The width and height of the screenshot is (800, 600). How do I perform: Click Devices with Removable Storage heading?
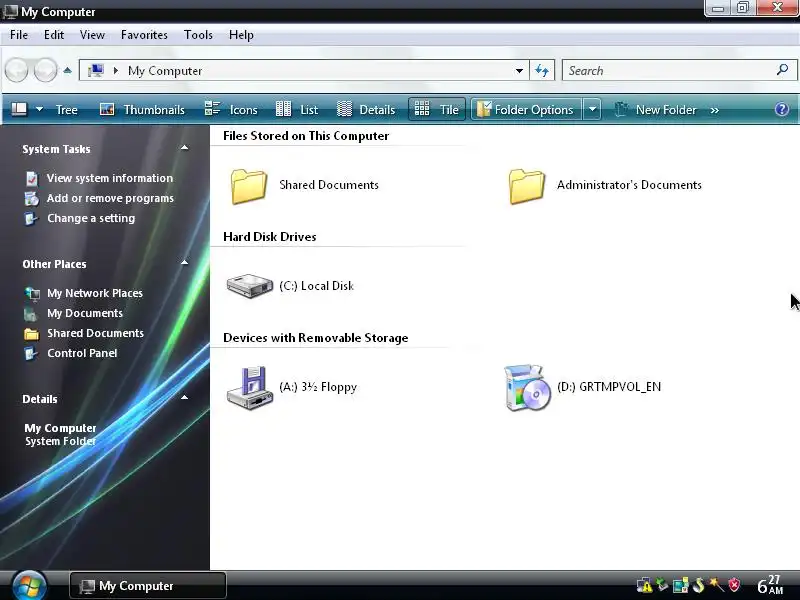pos(315,338)
